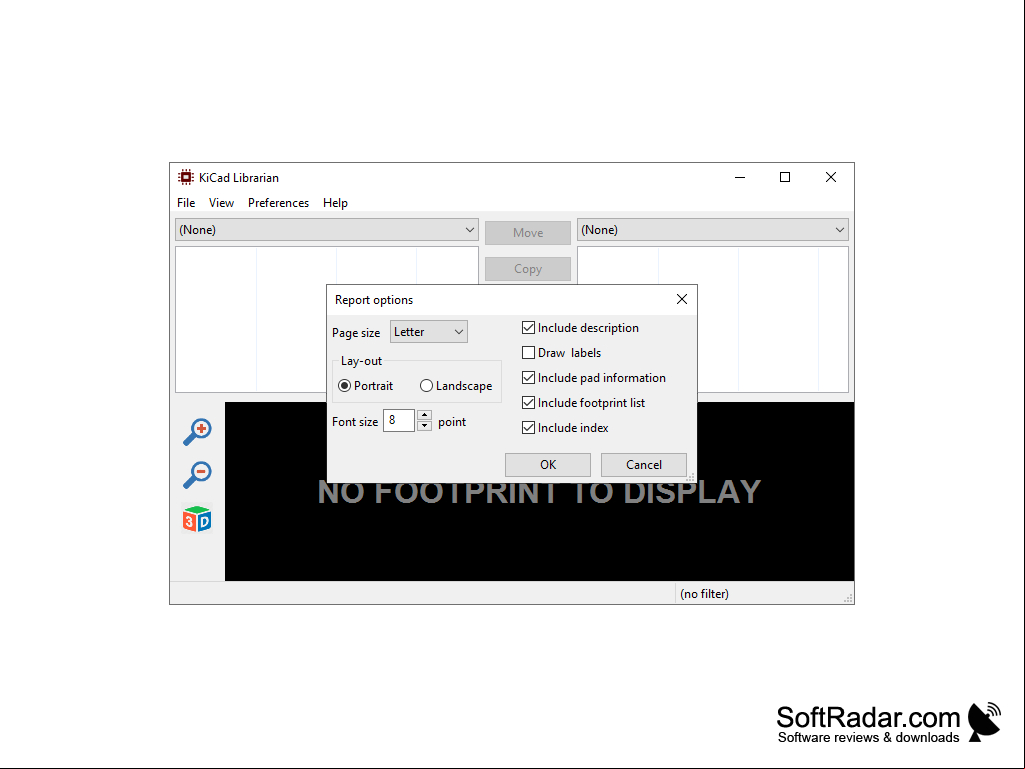Viewport: 1025px width, 769px height.
Task: Decrease font size with down arrow
Action: 424,426
